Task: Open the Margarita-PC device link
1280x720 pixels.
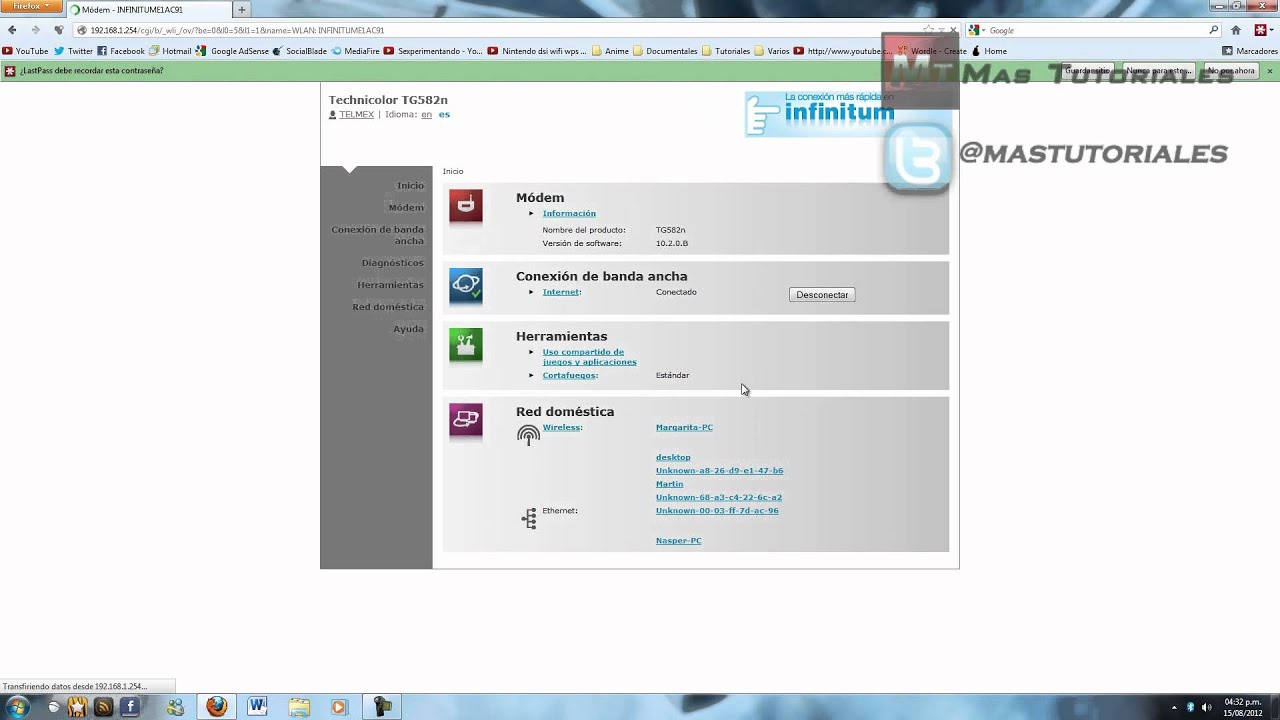Action: coord(684,427)
